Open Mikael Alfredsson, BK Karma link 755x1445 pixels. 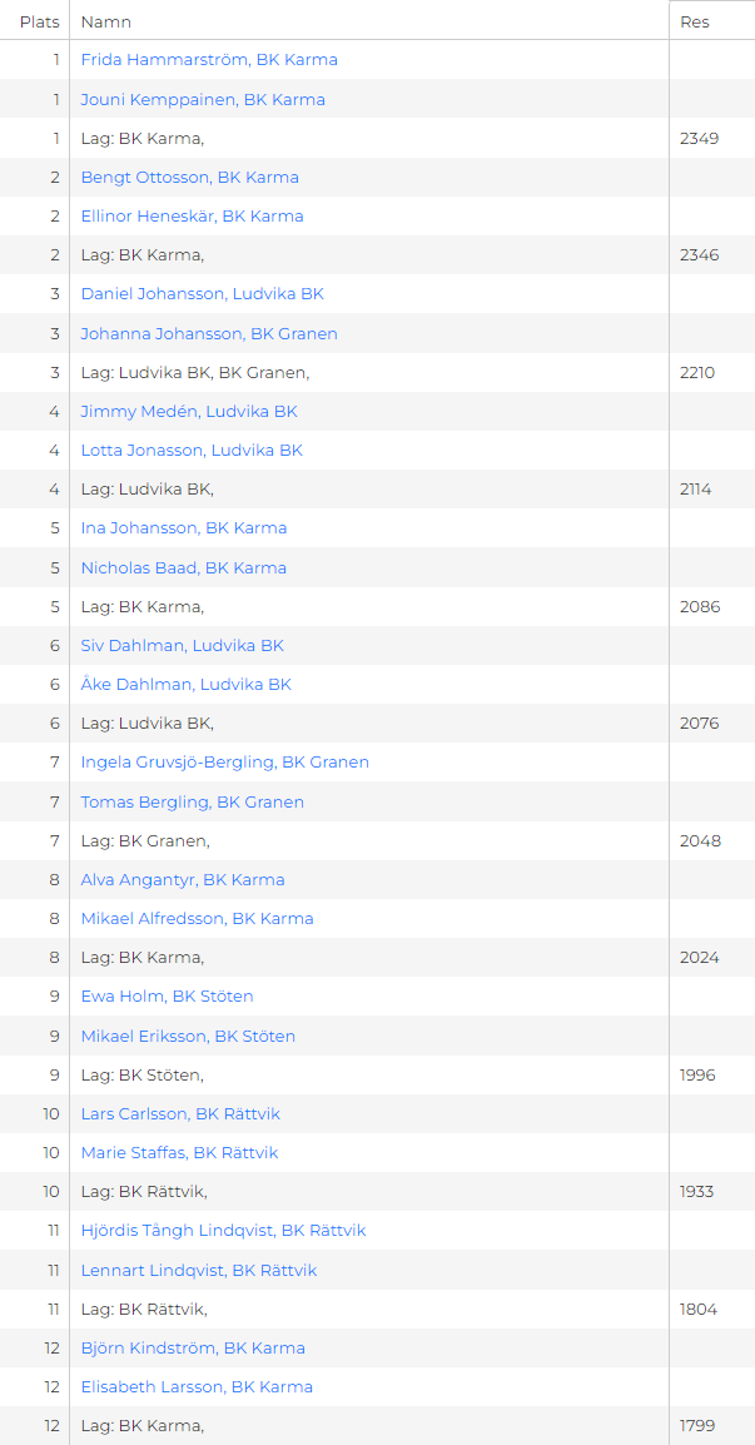197,918
